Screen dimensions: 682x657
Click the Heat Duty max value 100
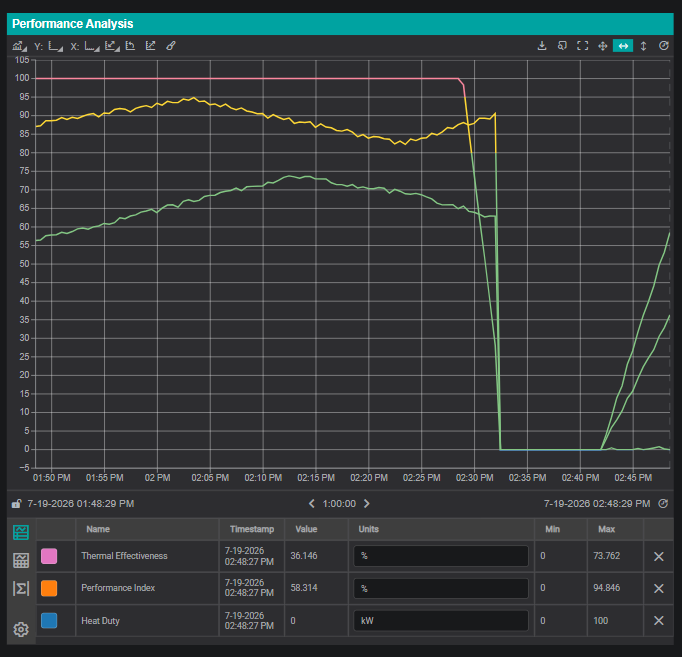(x=601, y=621)
